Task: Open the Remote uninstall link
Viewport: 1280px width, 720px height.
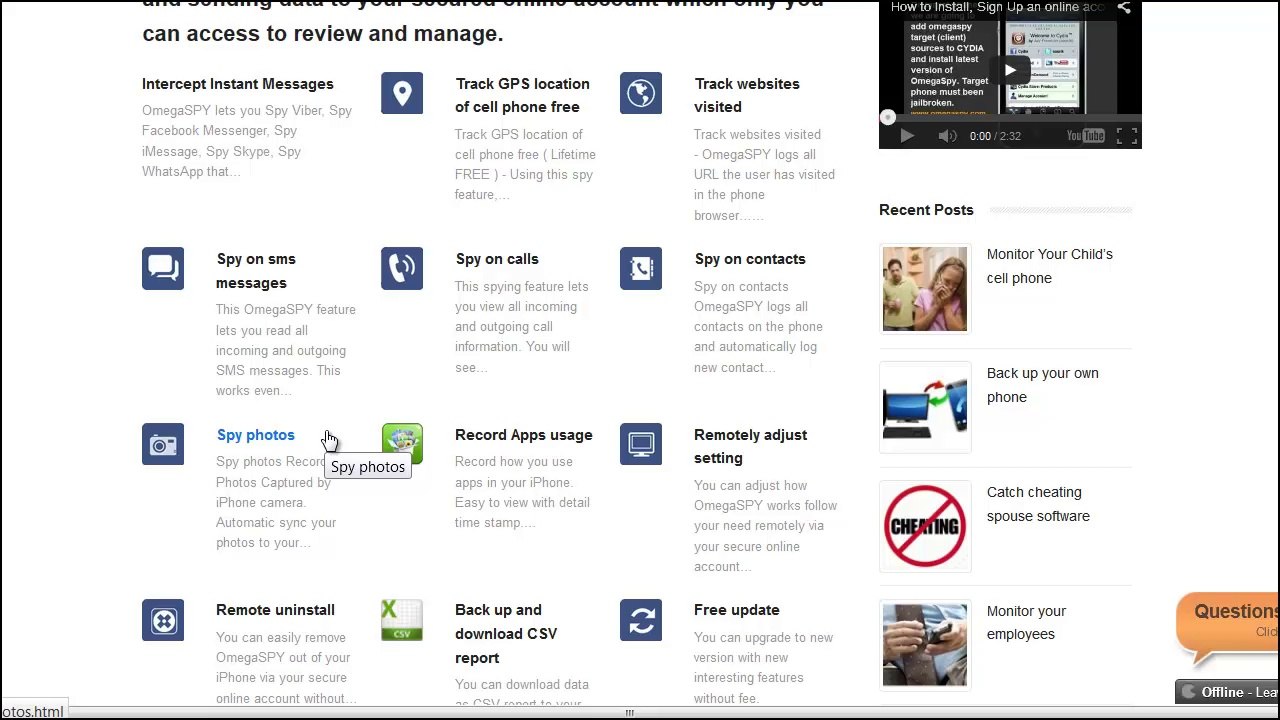Action: [275, 610]
